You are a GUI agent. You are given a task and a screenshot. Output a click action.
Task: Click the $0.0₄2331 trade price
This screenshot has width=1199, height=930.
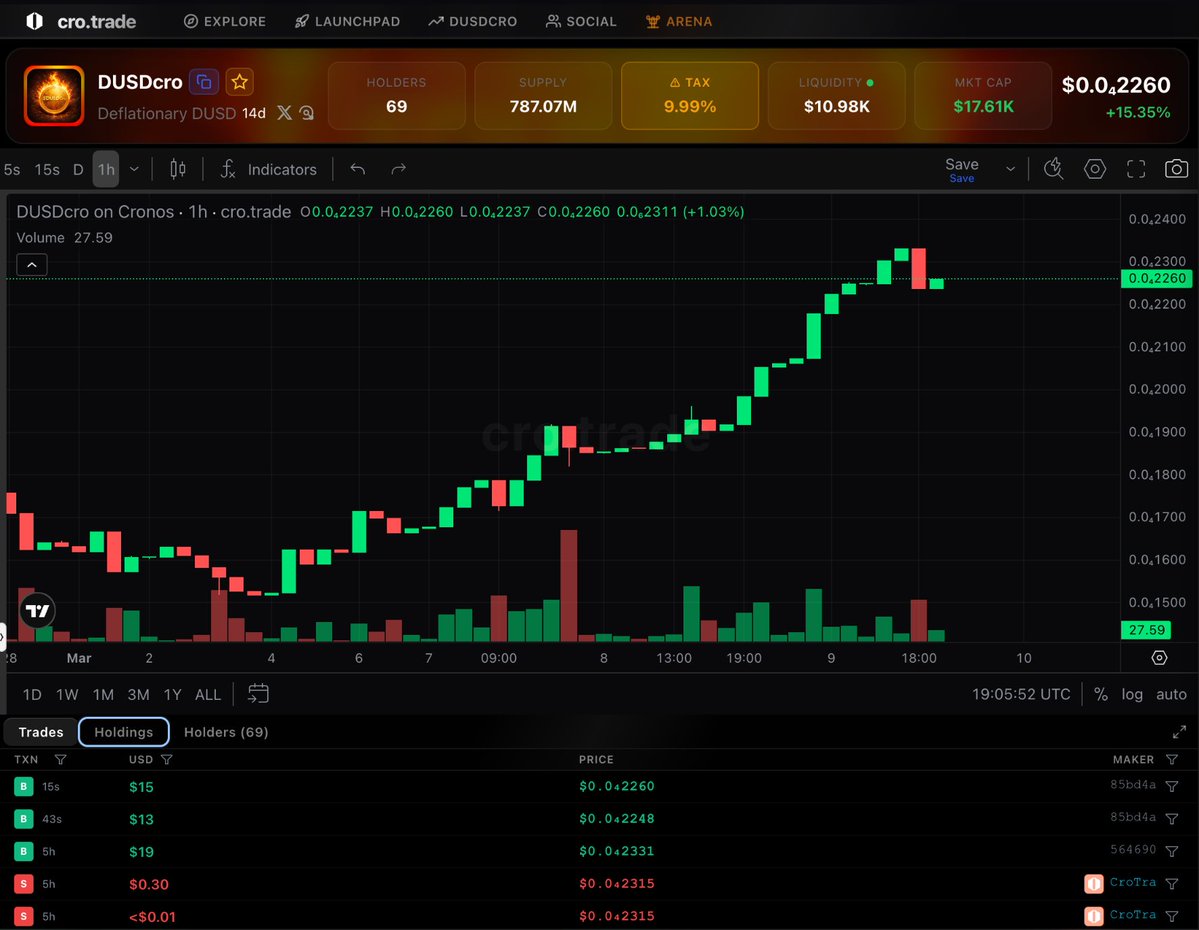click(x=616, y=850)
